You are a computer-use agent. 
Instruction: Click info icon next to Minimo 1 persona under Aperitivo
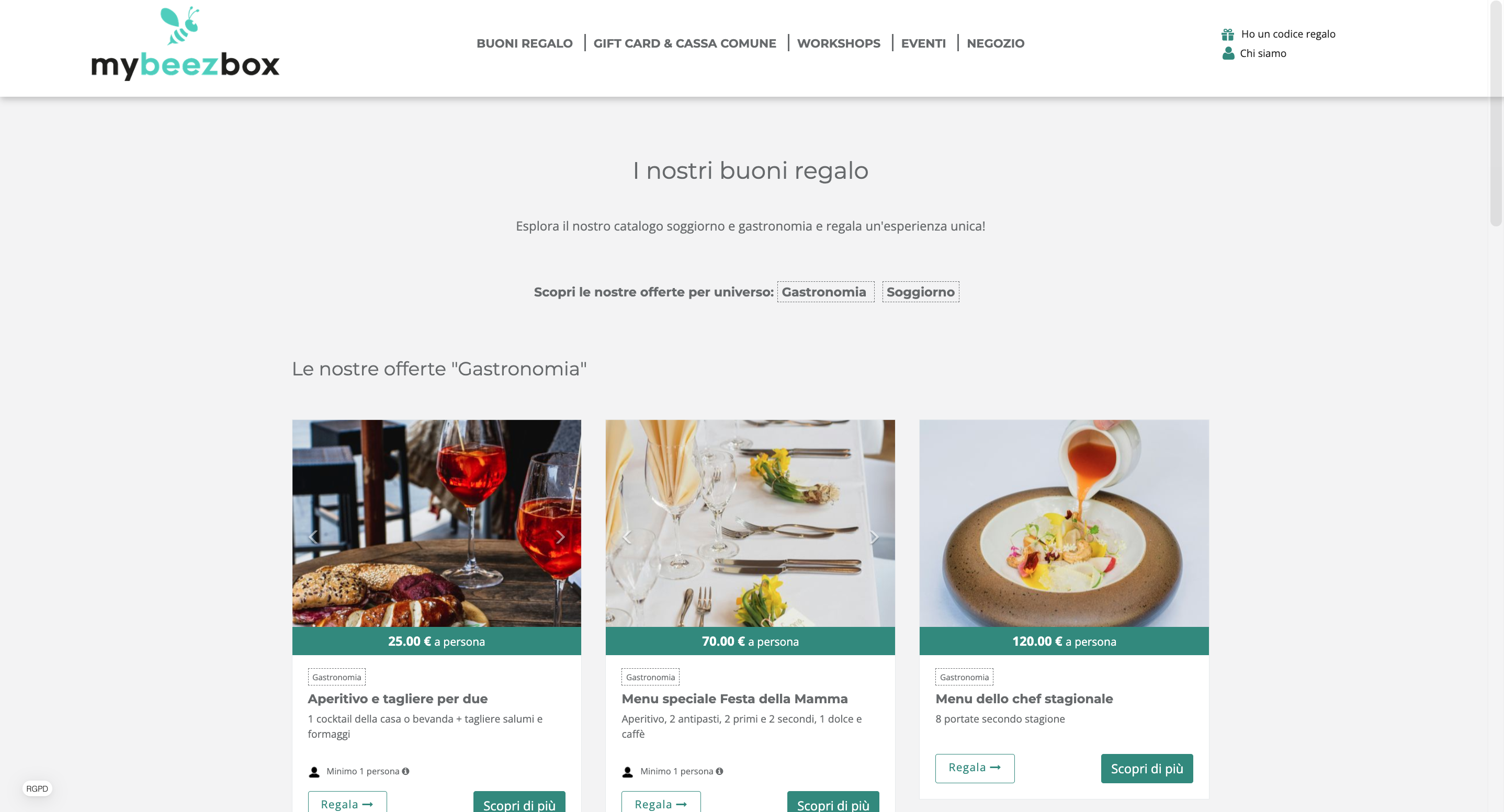(x=406, y=771)
